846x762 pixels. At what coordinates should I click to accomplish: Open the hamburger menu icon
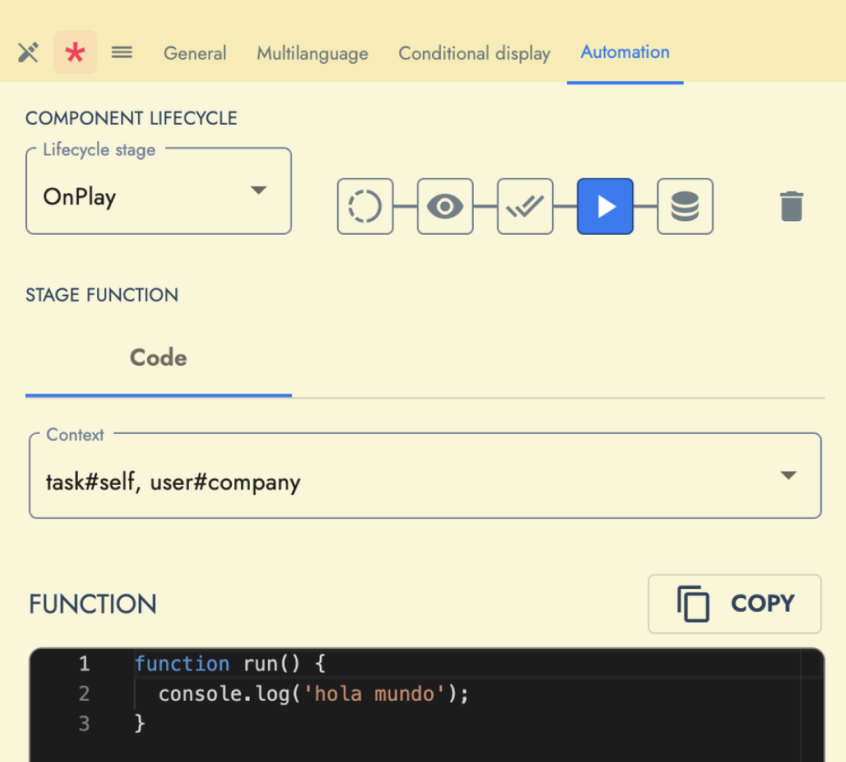[x=121, y=53]
